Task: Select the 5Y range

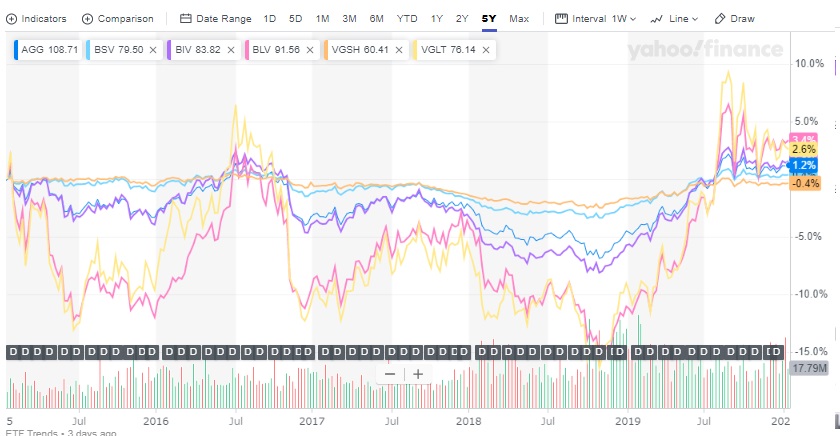Action: (489, 19)
